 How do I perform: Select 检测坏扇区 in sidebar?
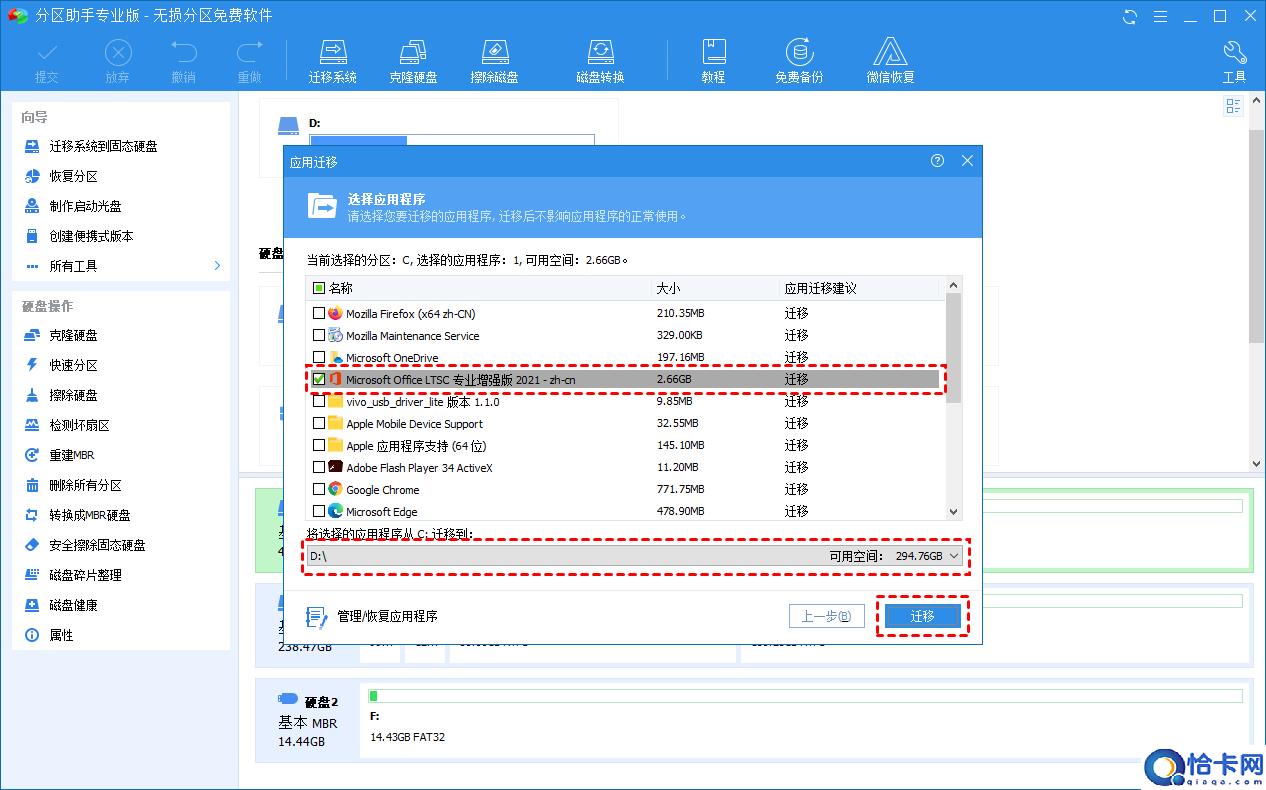coord(79,425)
